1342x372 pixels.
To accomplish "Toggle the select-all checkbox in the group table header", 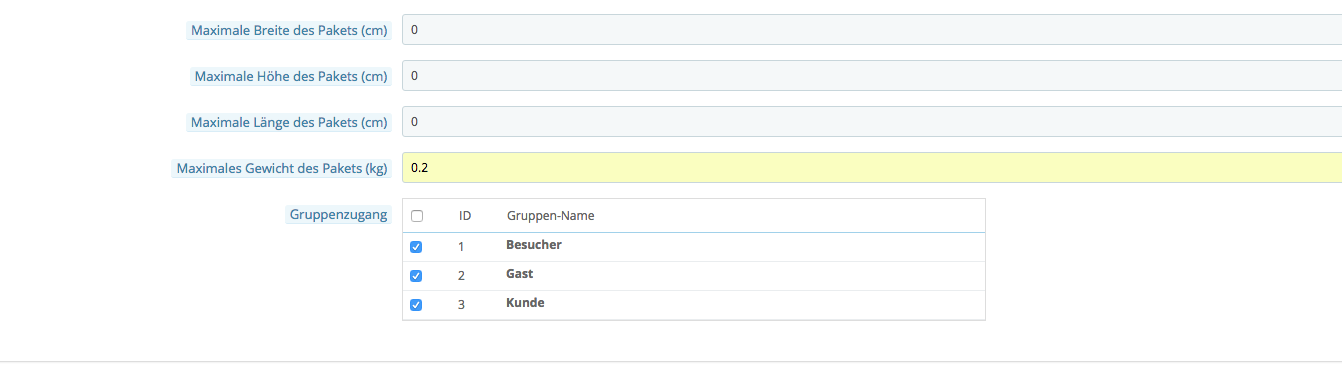I will (x=417, y=216).
